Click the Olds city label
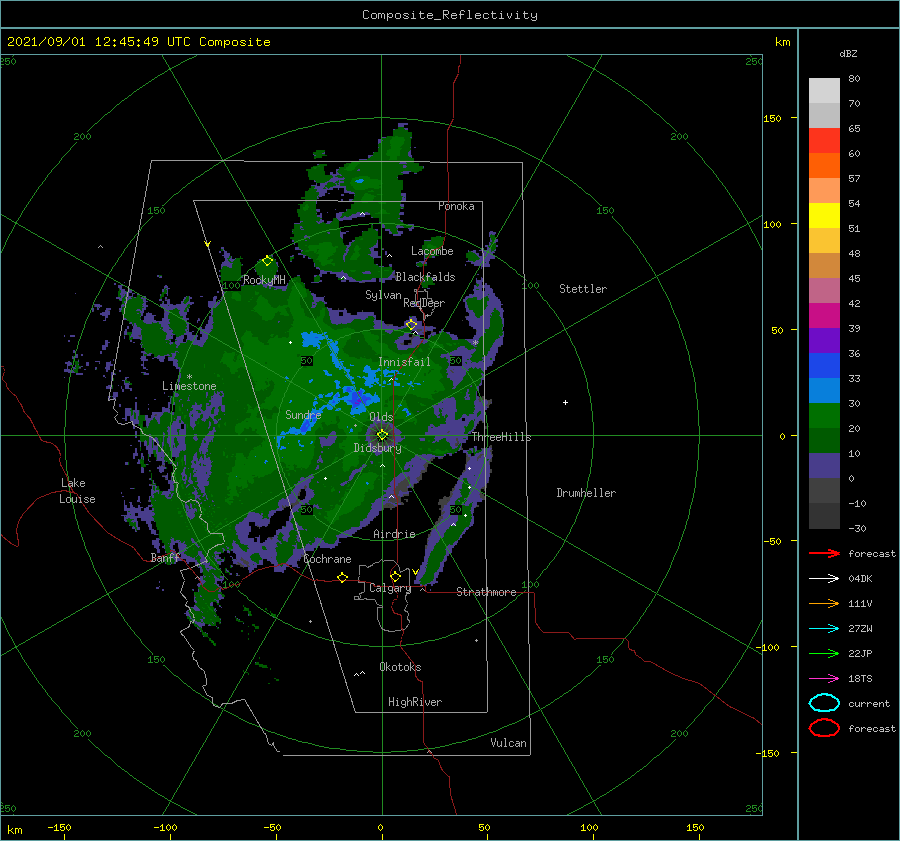This screenshot has height=841, width=900. [x=381, y=416]
